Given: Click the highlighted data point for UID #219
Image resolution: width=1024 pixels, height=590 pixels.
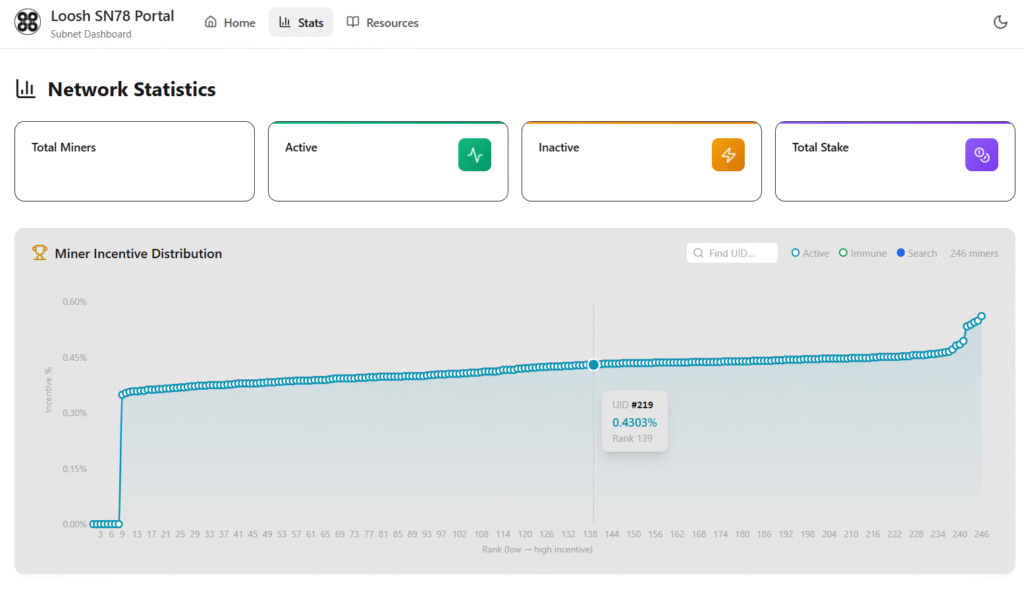Looking at the screenshot, I should pyautogui.click(x=594, y=365).
